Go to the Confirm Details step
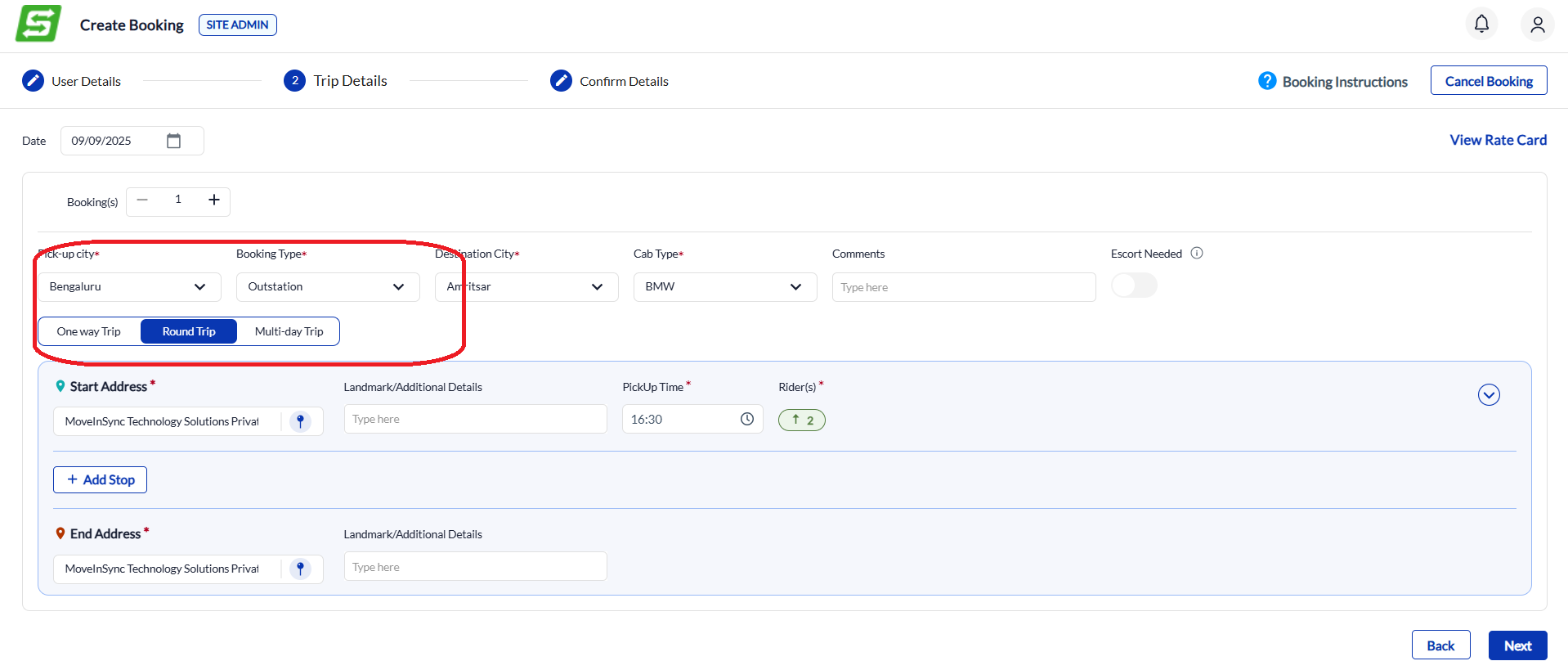1568x670 pixels. tap(610, 81)
